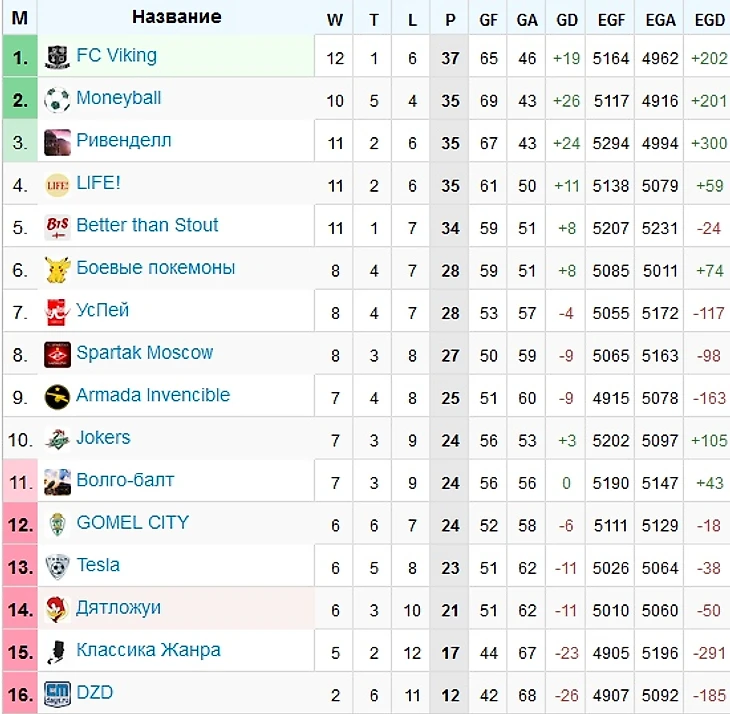The width and height of the screenshot is (730, 714).
Task: Click the LIFE! round team logo
Action: pos(57,185)
